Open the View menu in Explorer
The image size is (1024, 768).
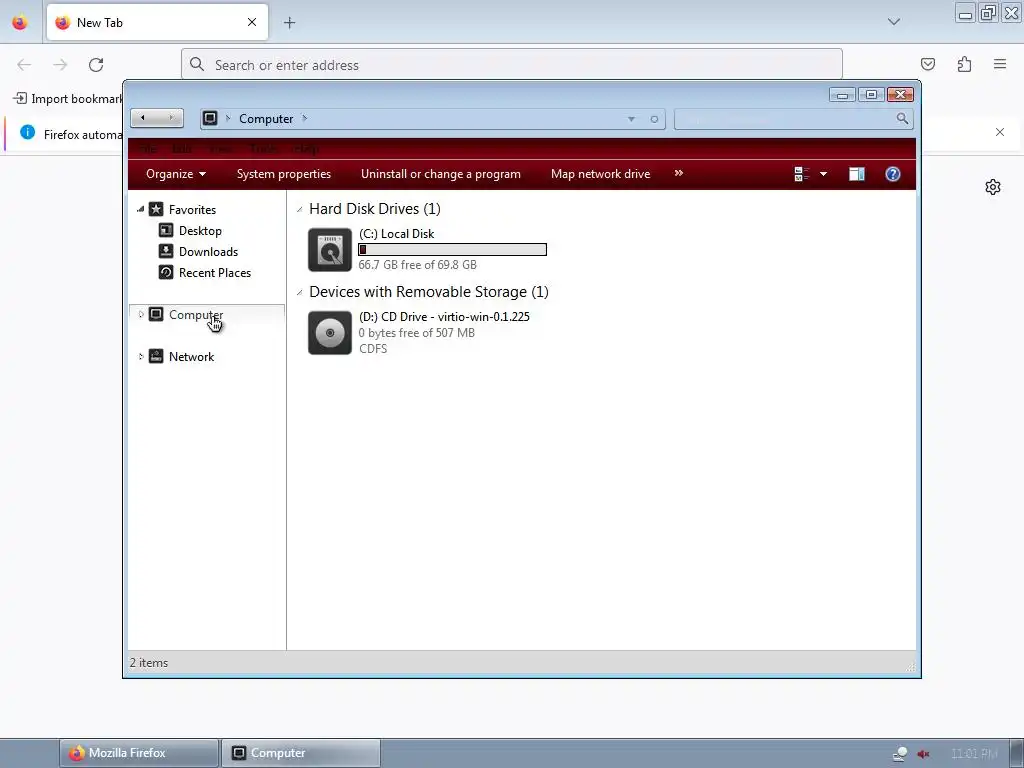(220, 149)
